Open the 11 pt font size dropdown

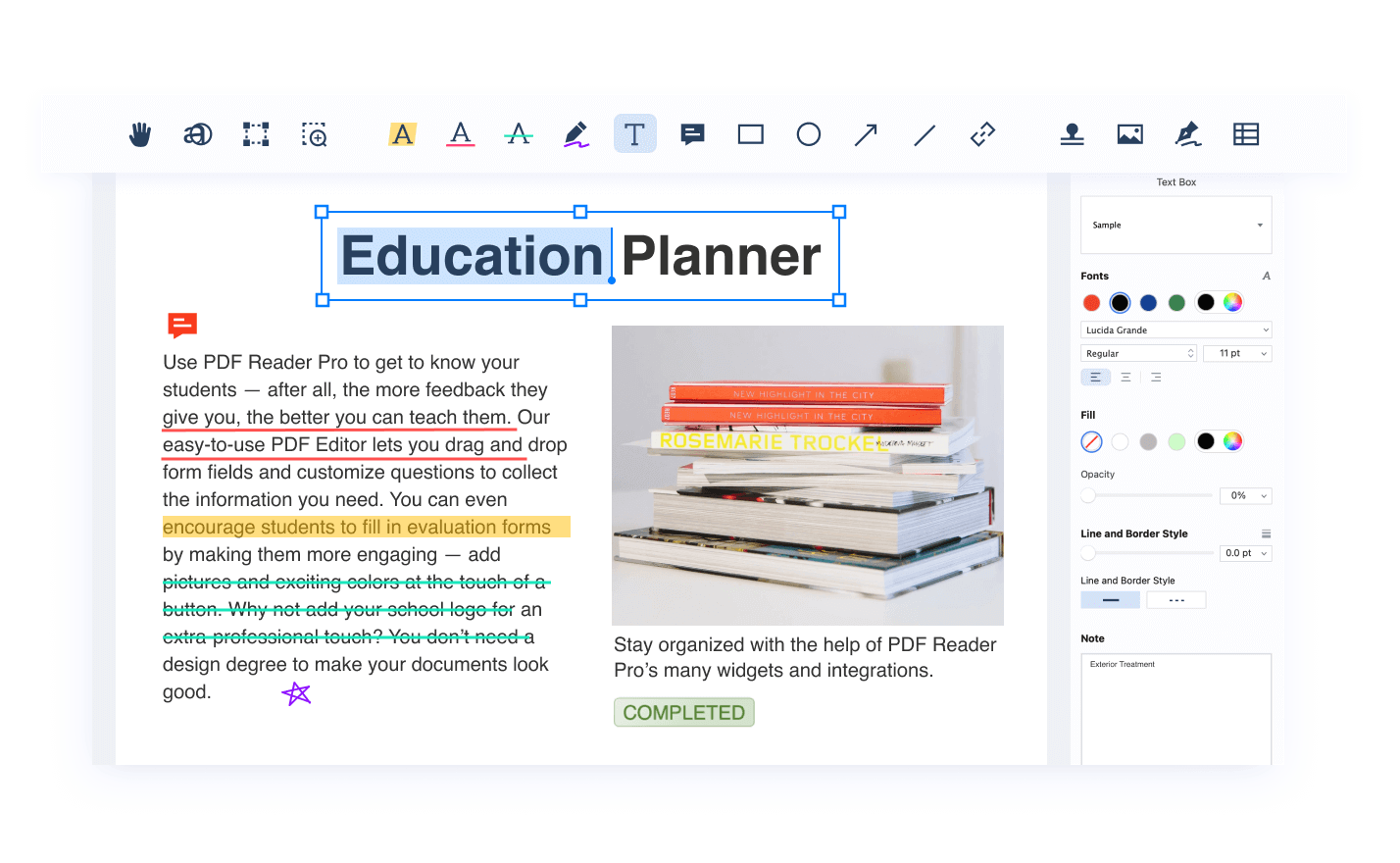1237,354
